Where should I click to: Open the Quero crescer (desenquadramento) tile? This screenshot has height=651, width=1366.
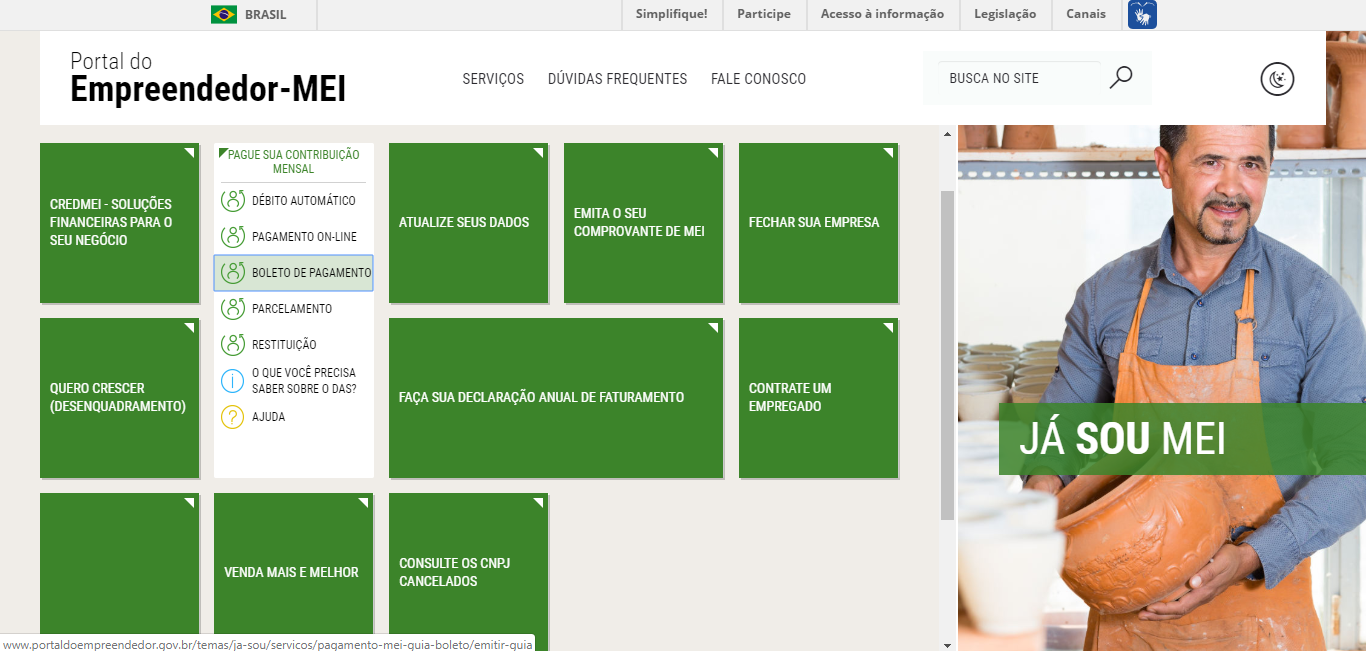pos(119,398)
